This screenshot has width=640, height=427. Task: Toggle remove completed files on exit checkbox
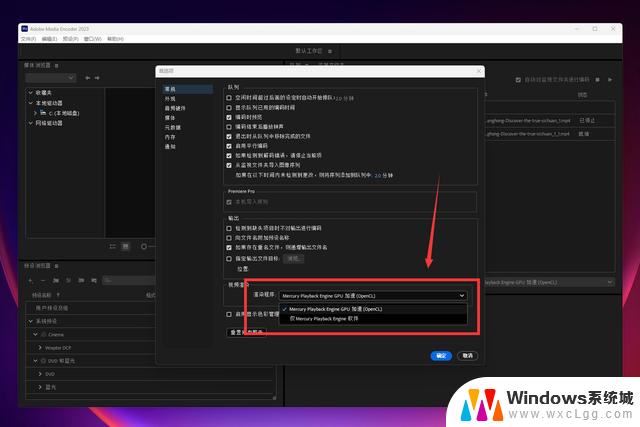click(x=229, y=136)
